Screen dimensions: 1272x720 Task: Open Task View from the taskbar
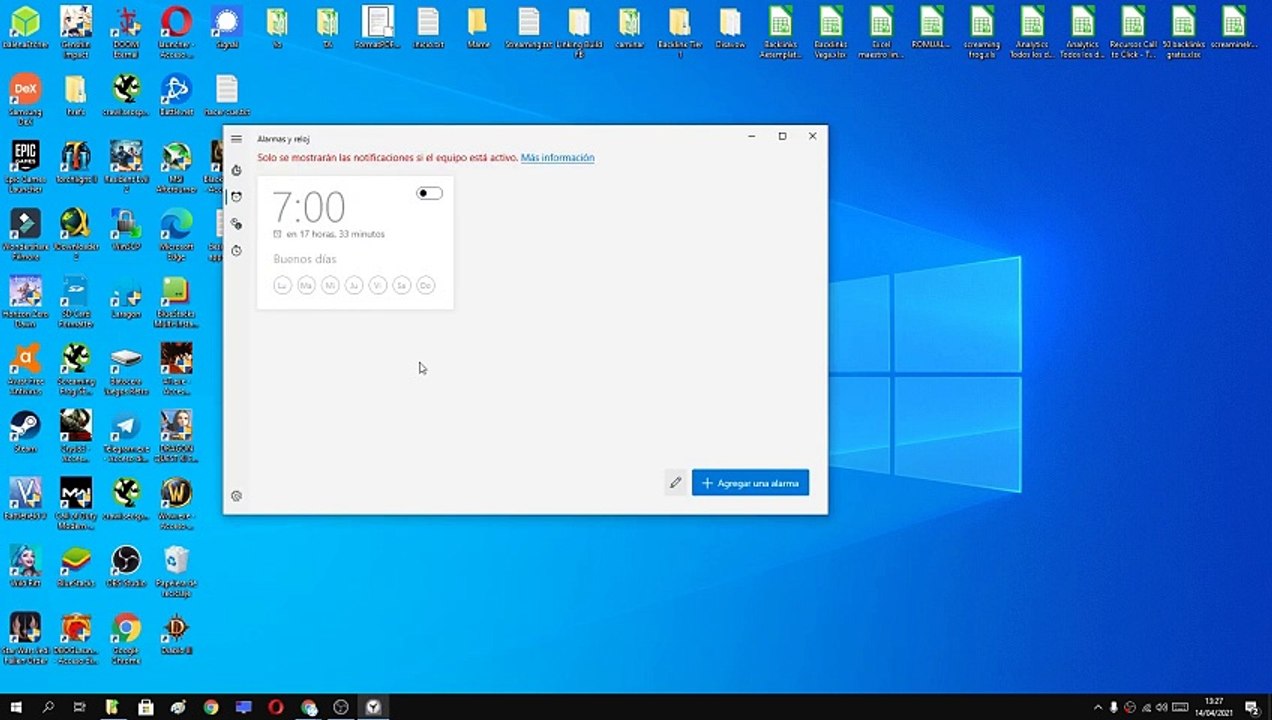click(80, 707)
